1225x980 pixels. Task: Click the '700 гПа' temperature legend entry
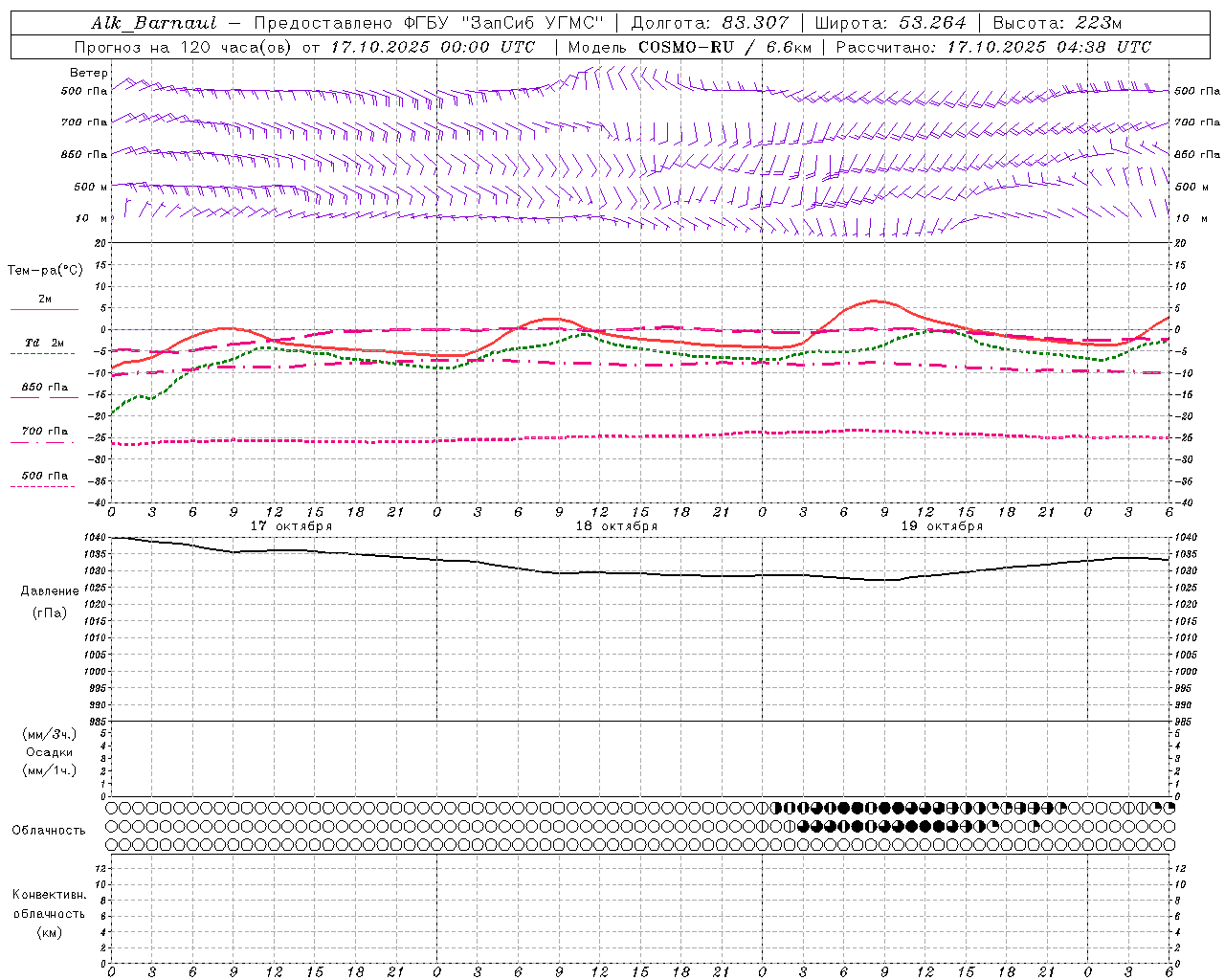click(45, 432)
